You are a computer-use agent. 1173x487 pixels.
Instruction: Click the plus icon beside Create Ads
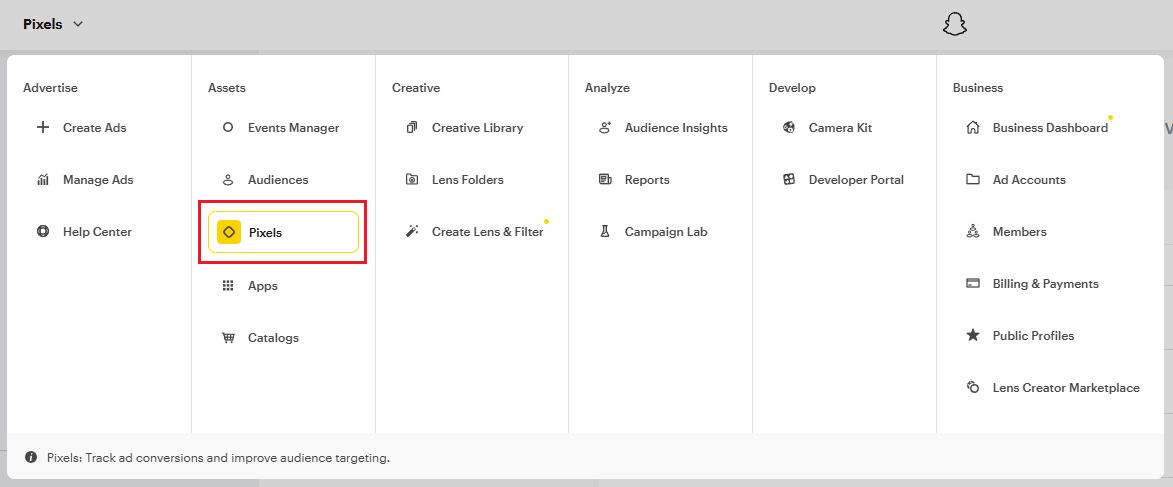coord(43,127)
